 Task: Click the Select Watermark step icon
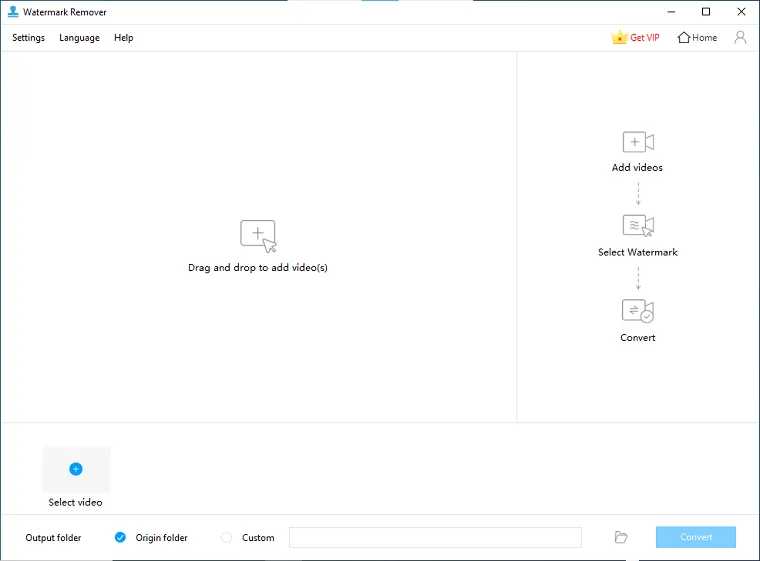(x=638, y=225)
